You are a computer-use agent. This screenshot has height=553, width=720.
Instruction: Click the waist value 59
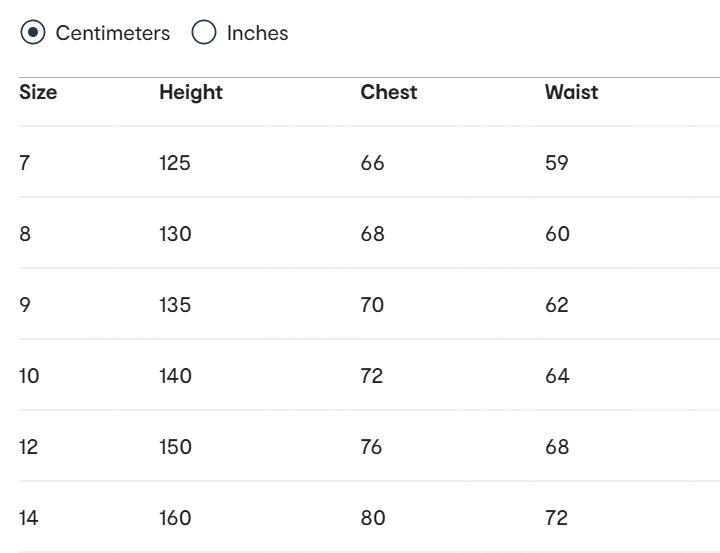coord(557,163)
